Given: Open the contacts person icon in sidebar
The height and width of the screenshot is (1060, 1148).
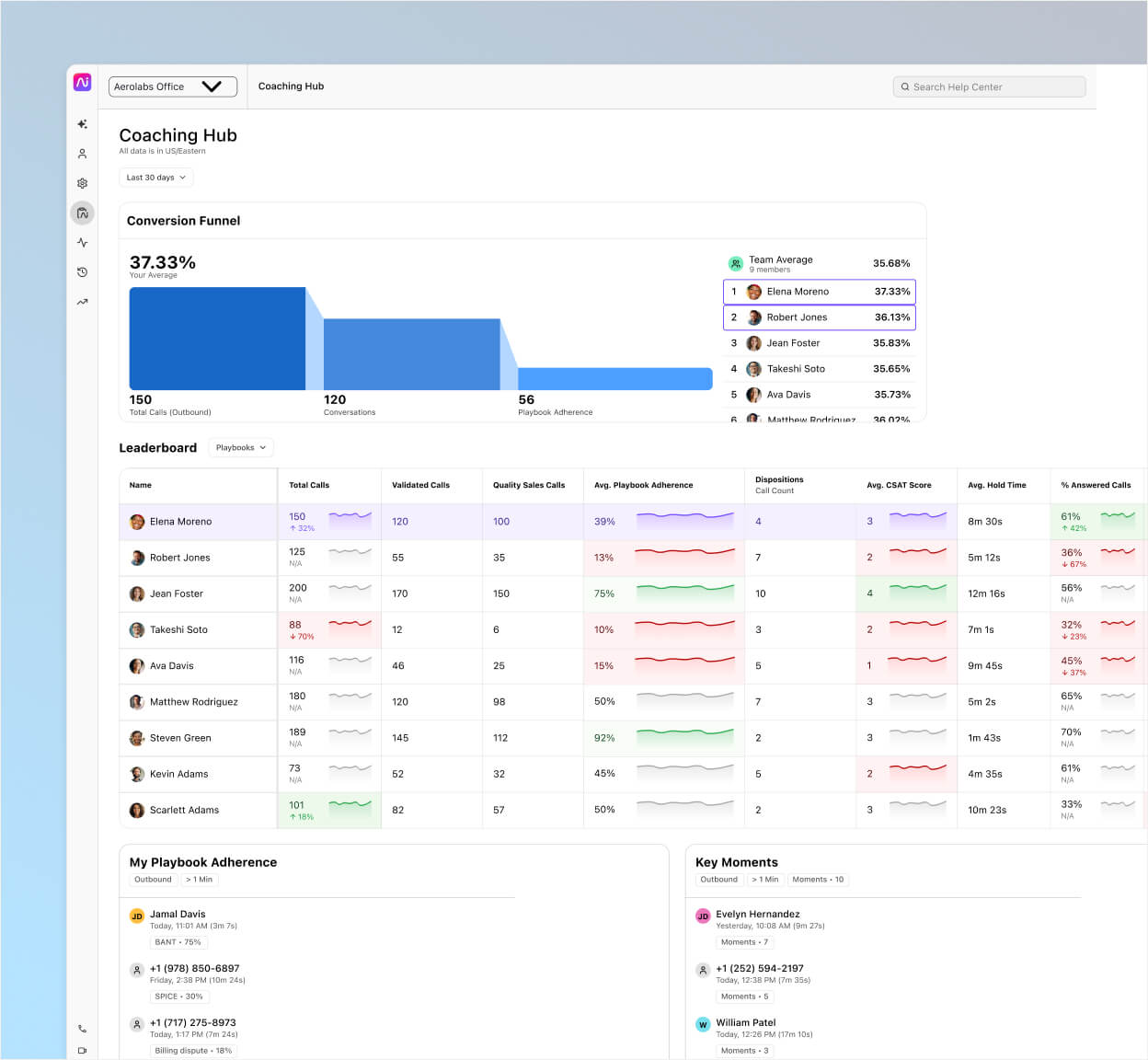Looking at the screenshot, I should 82,153.
